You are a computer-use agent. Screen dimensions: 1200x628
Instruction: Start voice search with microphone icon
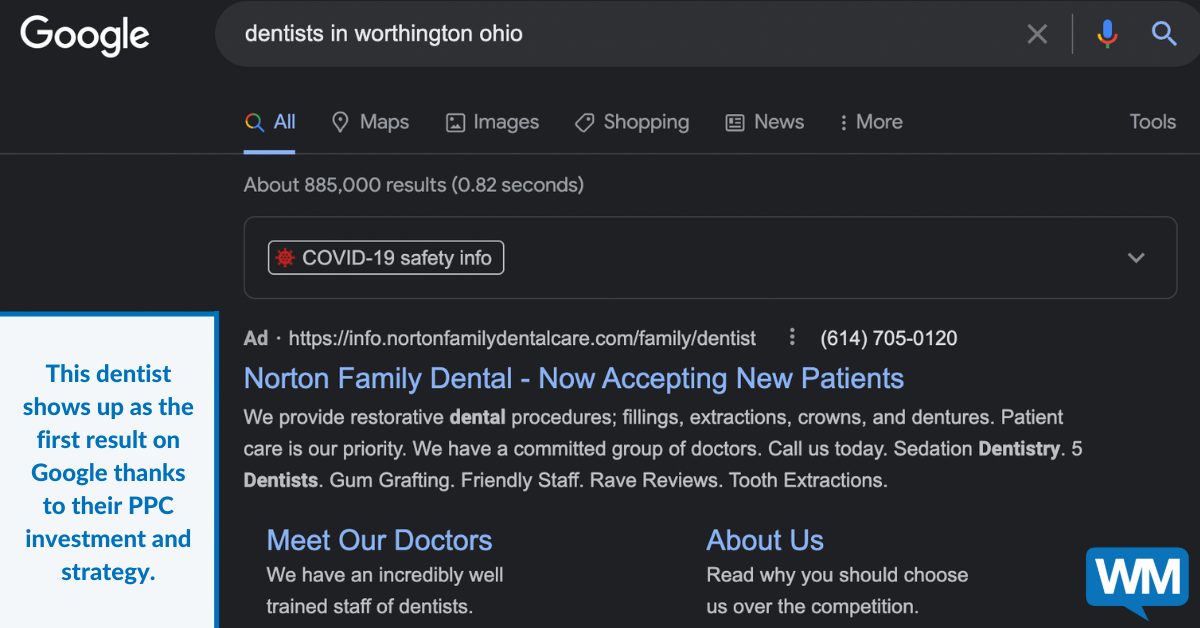1107,34
